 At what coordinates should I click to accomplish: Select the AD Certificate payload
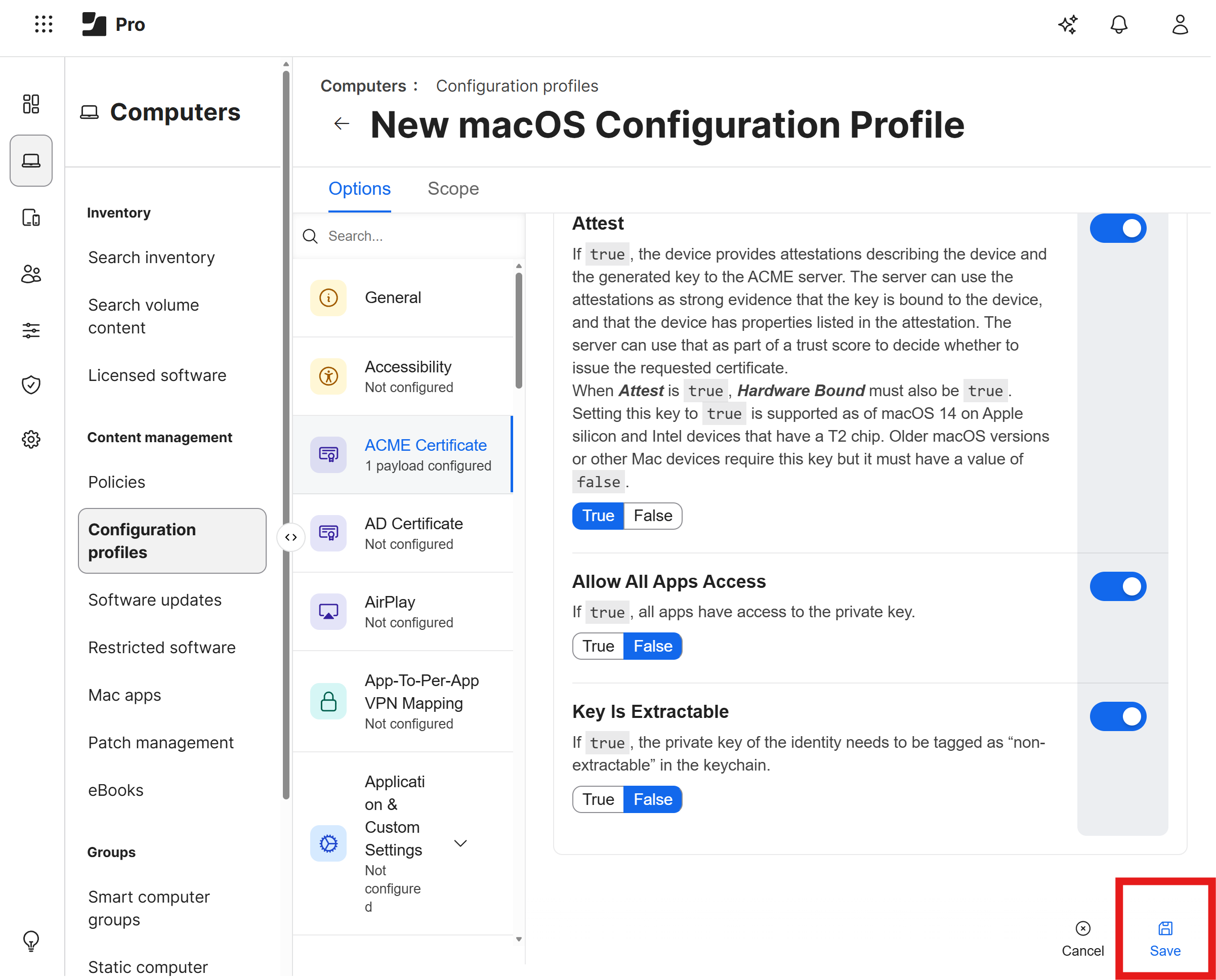pyautogui.click(x=402, y=533)
